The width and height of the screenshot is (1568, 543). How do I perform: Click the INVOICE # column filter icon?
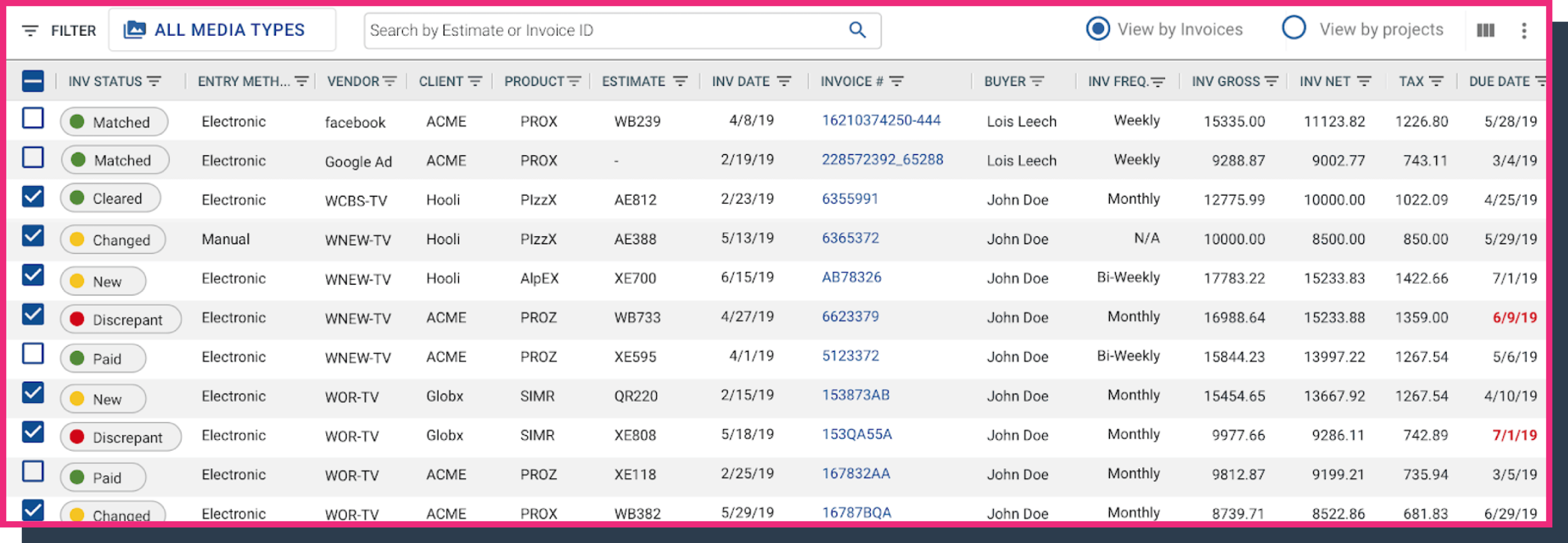click(897, 81)
